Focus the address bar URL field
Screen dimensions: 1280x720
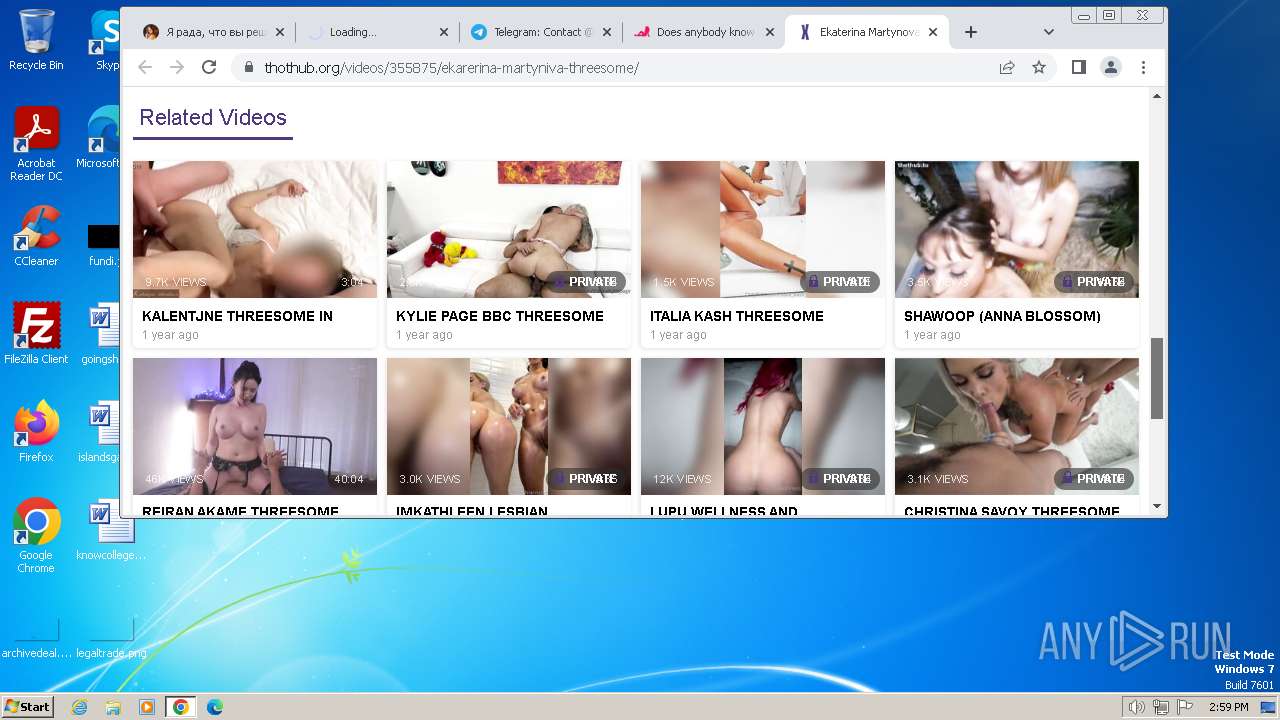pyautogui.click(x=620, y=68)
